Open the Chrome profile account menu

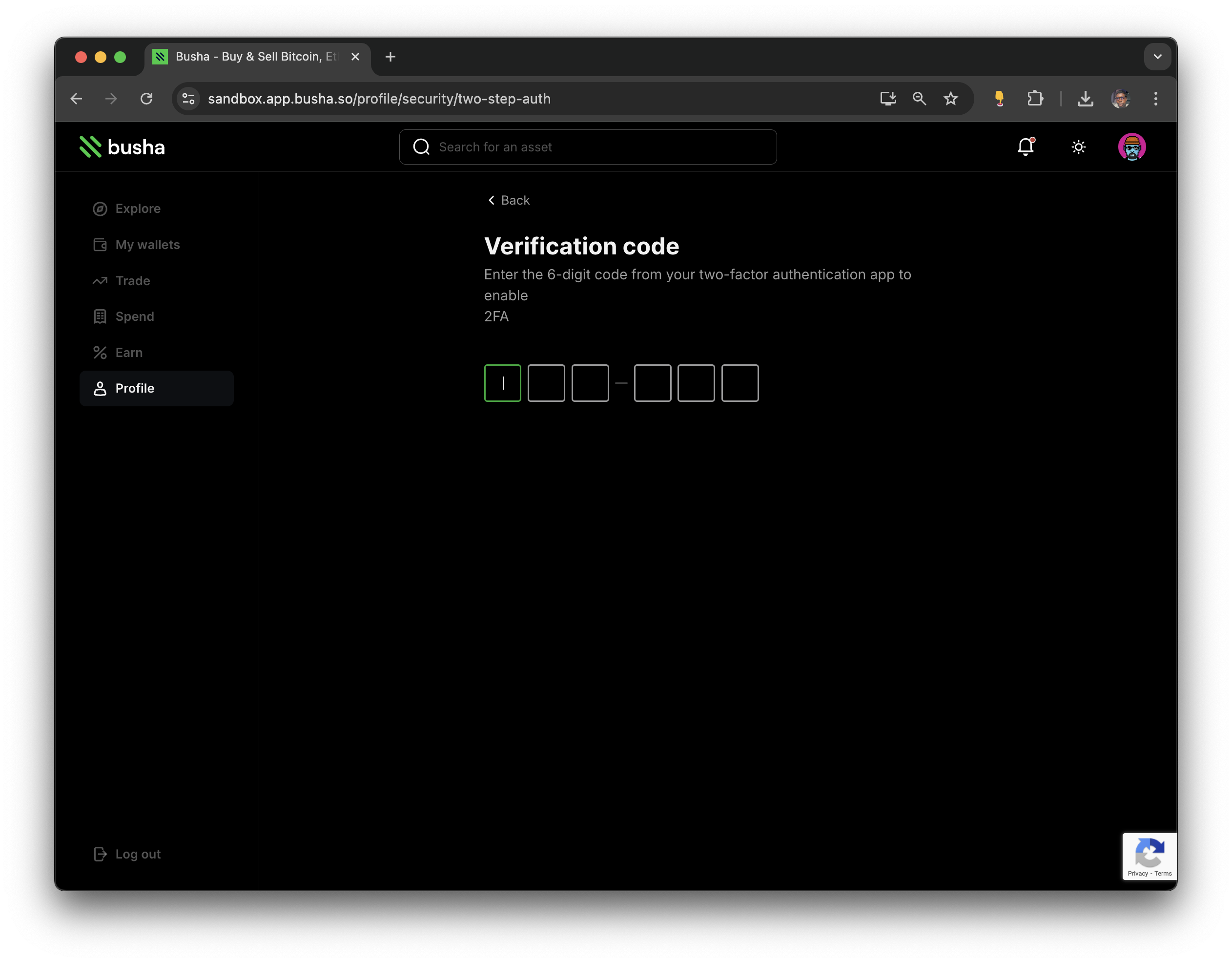[1121, 98]
